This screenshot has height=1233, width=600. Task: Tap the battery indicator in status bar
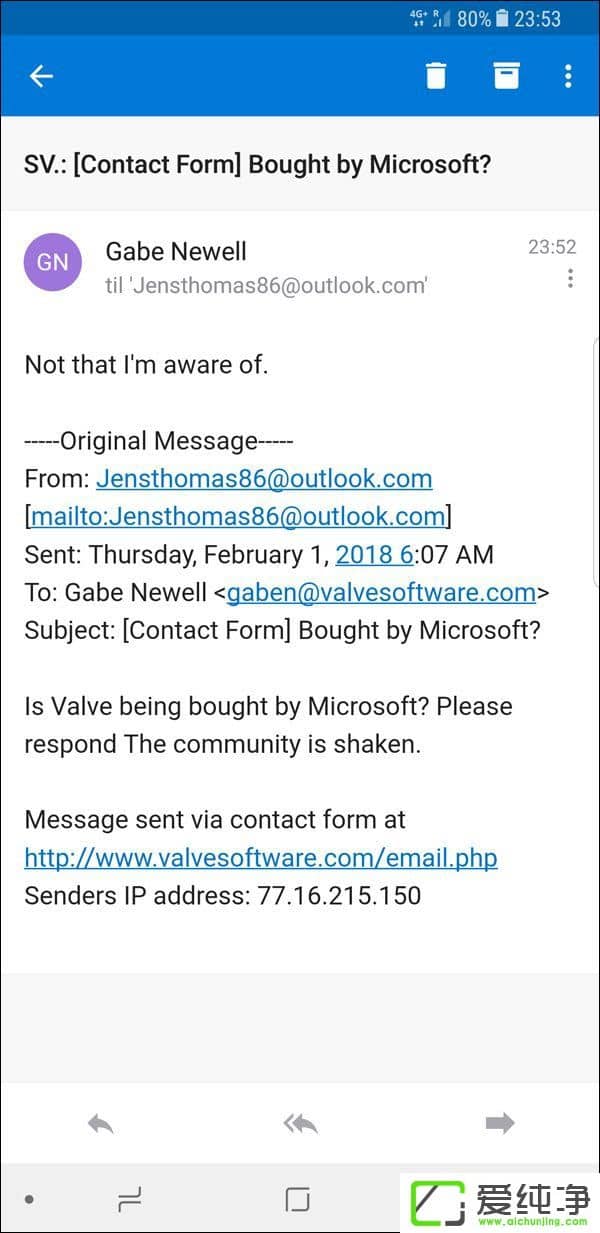point(502,18)
